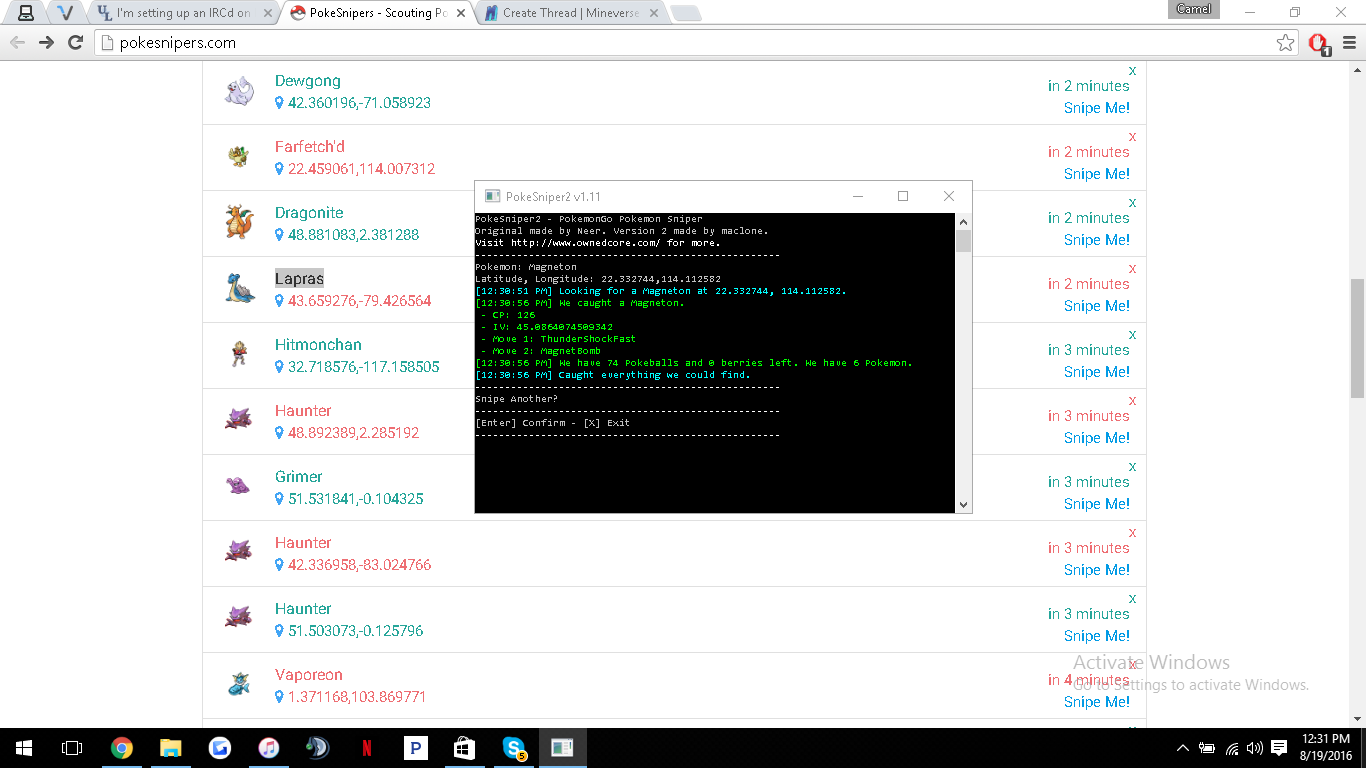Select the PokeSnipers browser tab
Image resolution: width=1366 pixels, height=768 pixels.
pyautogui.click(x=375, y=13)
